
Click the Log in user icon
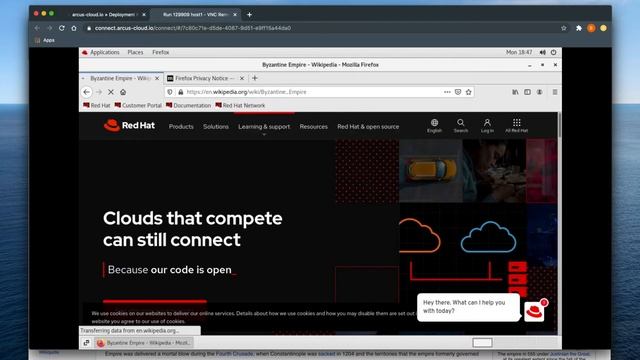(x=487, y=125)
